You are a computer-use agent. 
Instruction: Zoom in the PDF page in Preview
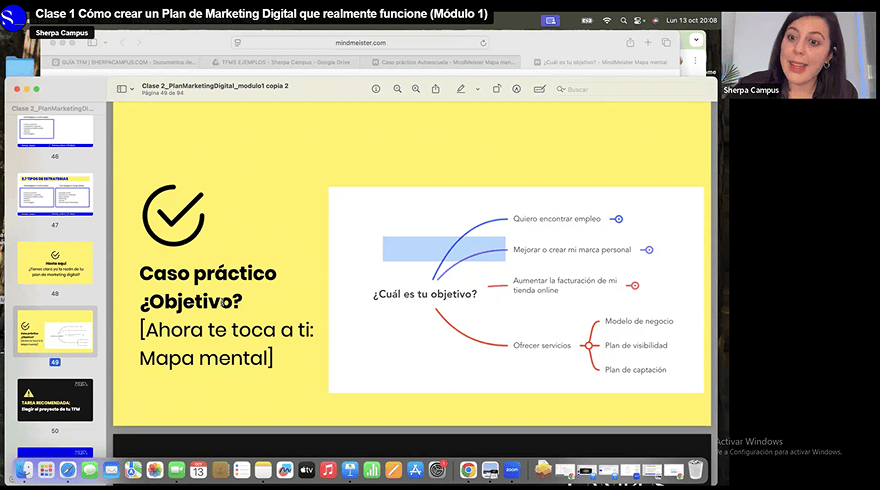point(416,89)
